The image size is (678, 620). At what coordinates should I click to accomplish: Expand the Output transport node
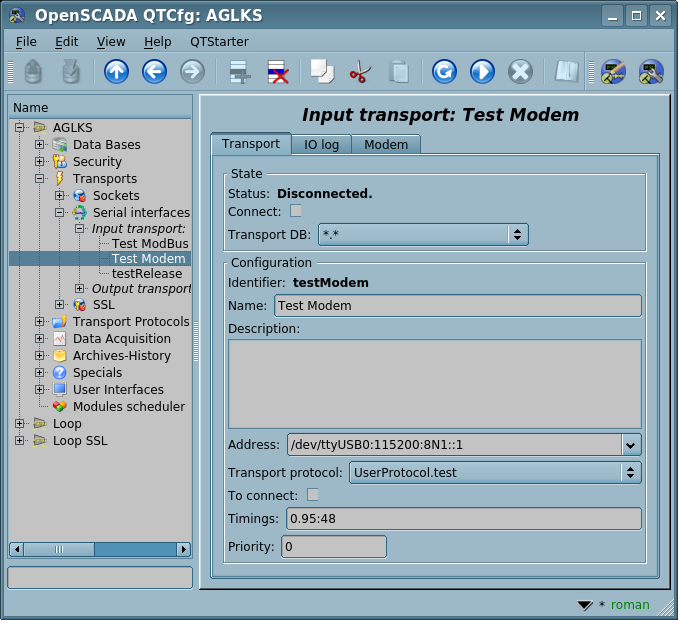click(x=80, y=288)
